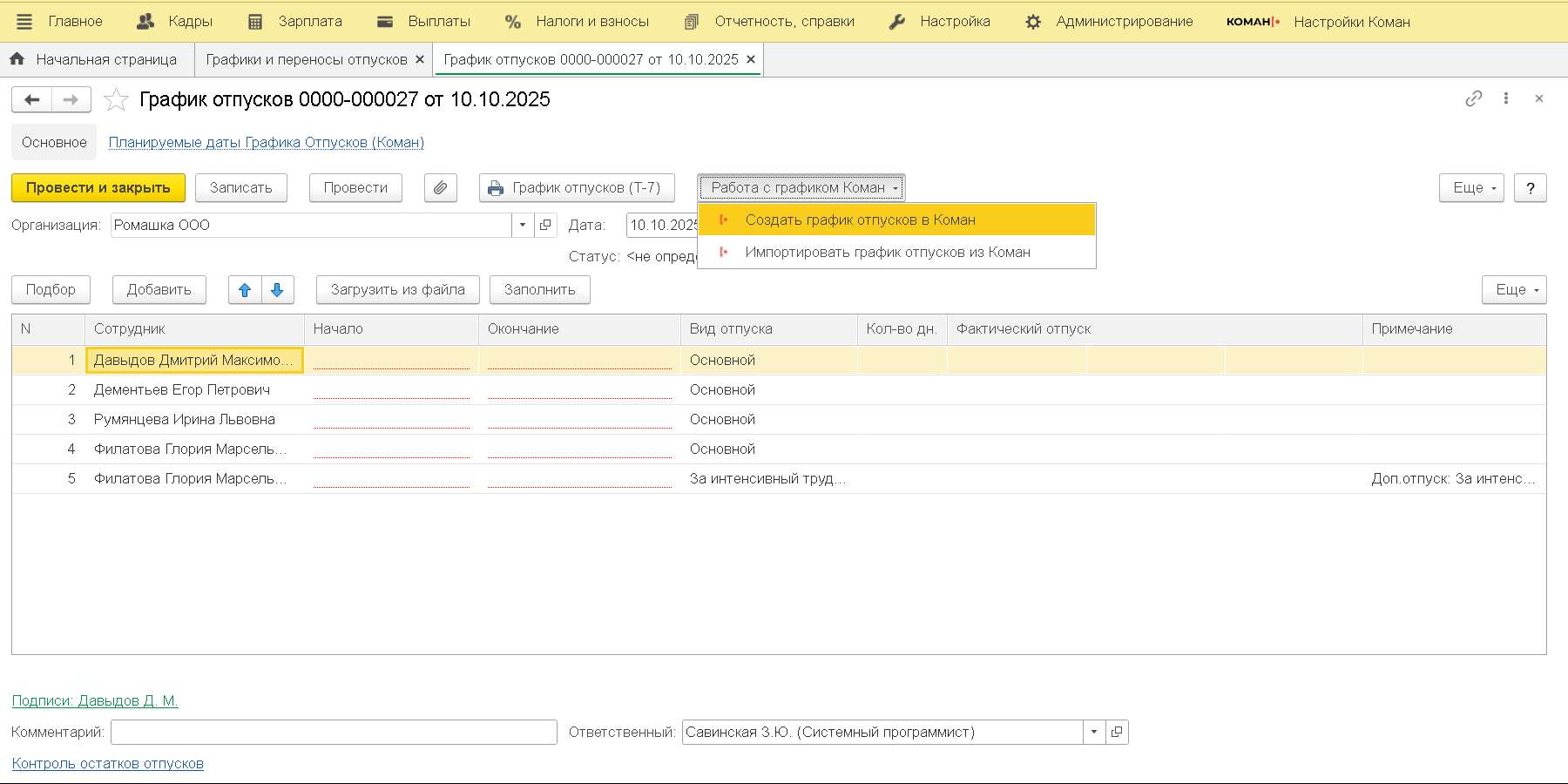Expand the Организация dropdown list
This screenshot has height=784, width=1568.
coord(523,225)
